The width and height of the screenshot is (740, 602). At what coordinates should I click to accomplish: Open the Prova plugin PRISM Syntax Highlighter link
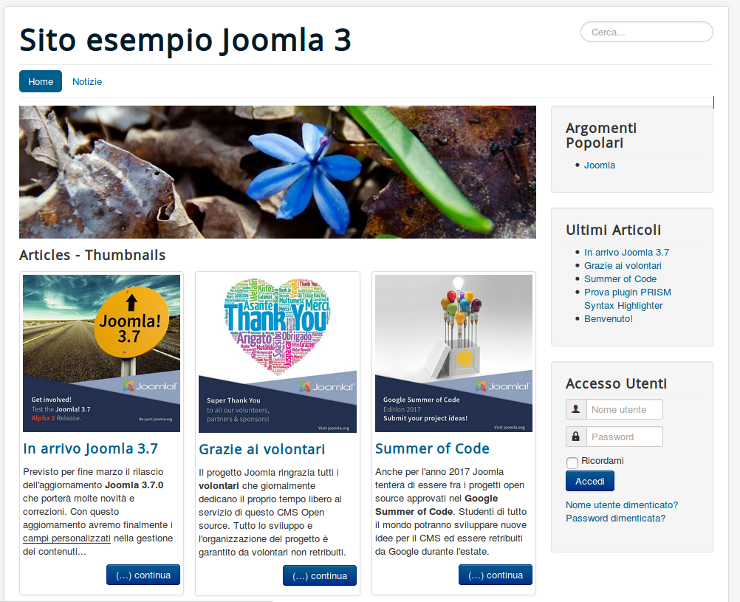628,299
